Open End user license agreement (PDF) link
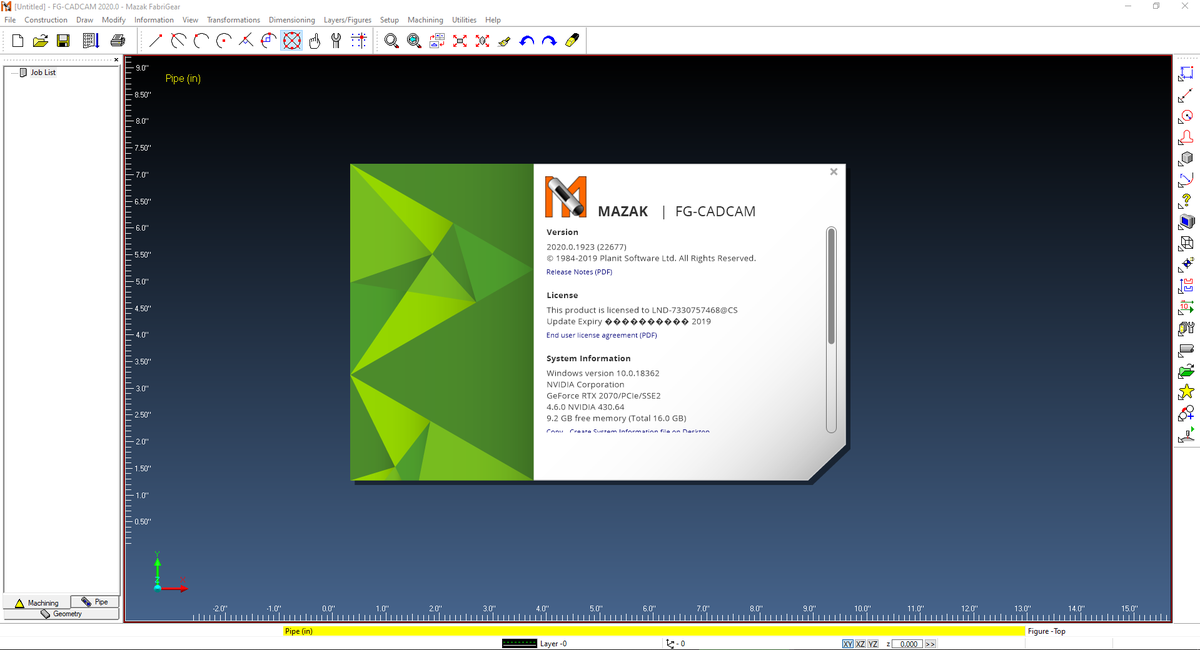This screenshot has height=650, width=1200. pyautogui.click(x=601, y=335)
